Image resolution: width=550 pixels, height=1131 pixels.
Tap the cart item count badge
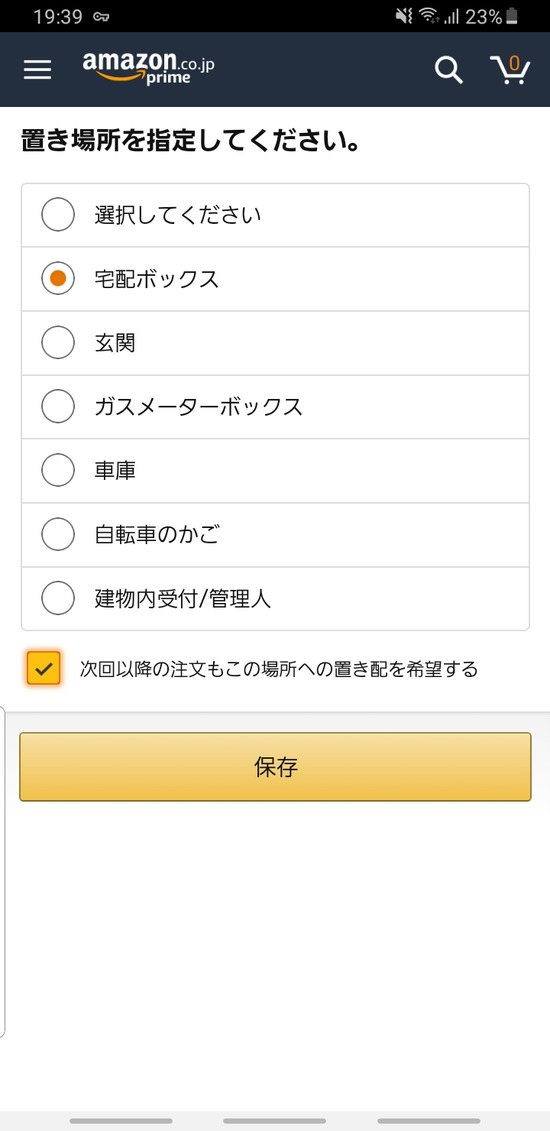(x=514, y=63)
